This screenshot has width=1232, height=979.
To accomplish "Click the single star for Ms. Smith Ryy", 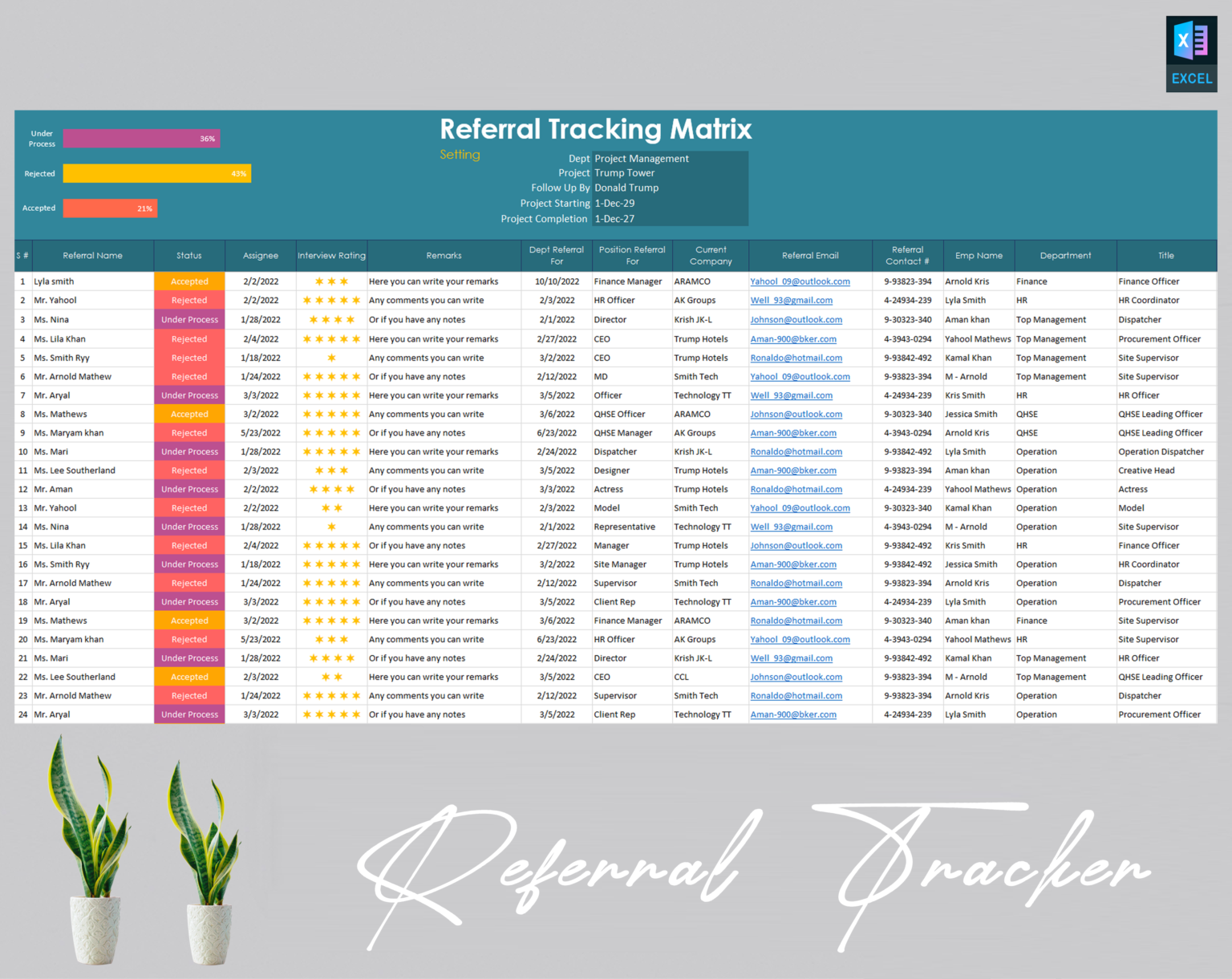I will point(331,358).
